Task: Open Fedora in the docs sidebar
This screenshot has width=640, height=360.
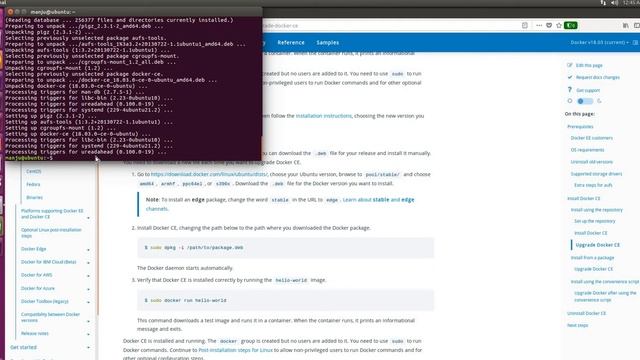Action: (33, 184)
